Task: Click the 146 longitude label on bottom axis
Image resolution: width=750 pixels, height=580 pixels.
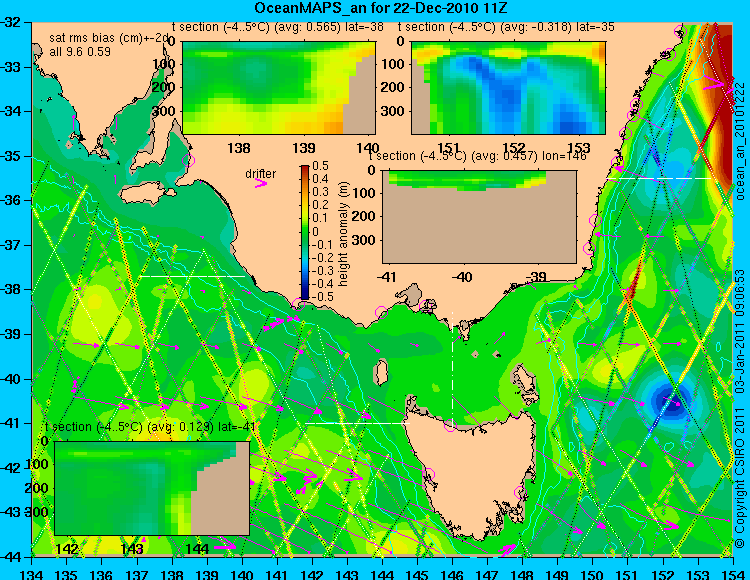Action: coord(452,574)
